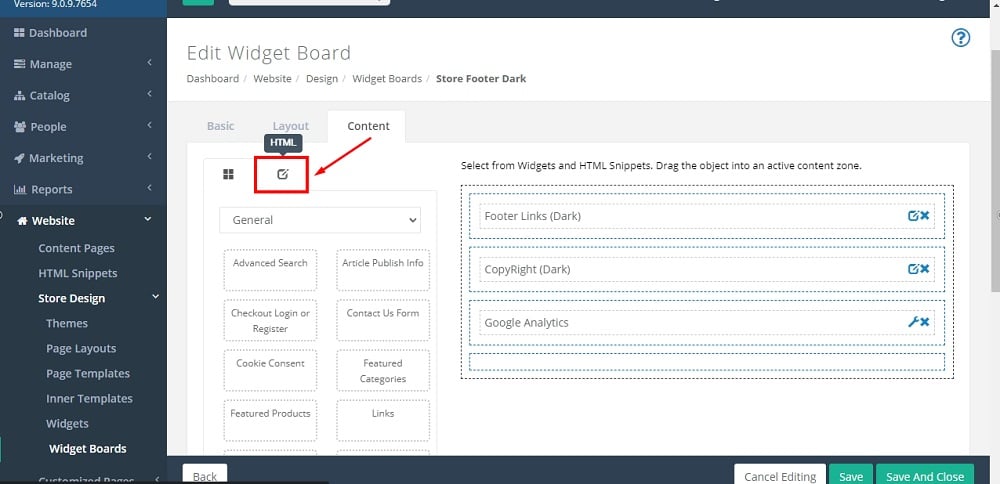Select the Featured Products widget
1000x484 pixels.
pyautogui.click(x=270, y=421)
